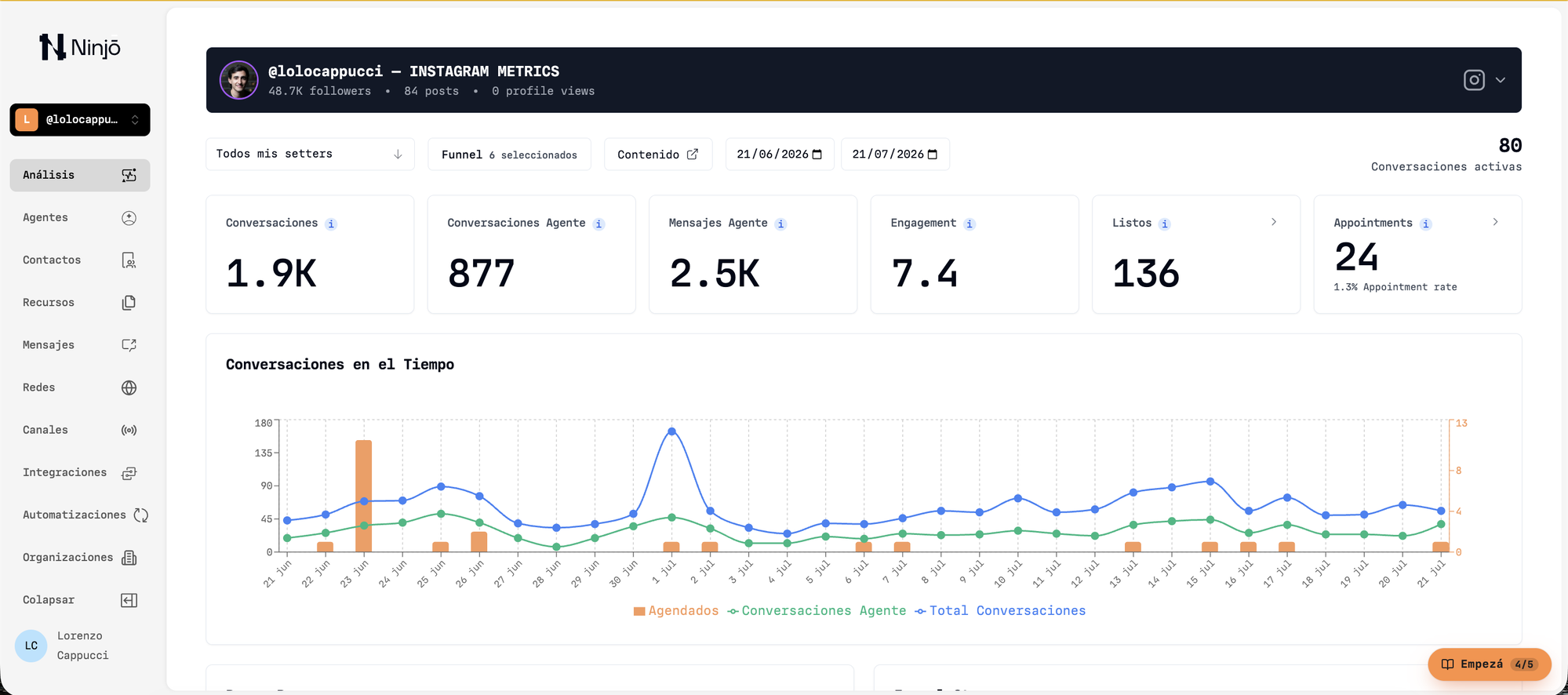This screenshot has height=695, width=1568.
Task: Expand the network chevron beside Instagram icon
Action: (x=1501, y=80)
